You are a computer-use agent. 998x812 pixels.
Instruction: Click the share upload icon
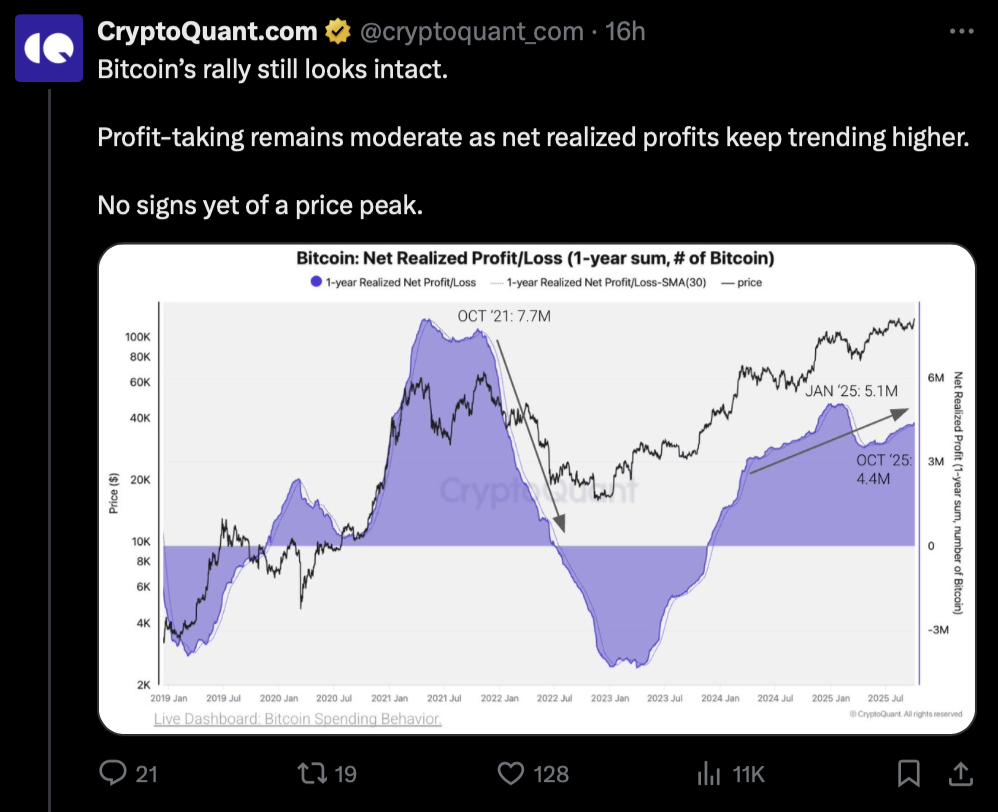pos(959,773)
